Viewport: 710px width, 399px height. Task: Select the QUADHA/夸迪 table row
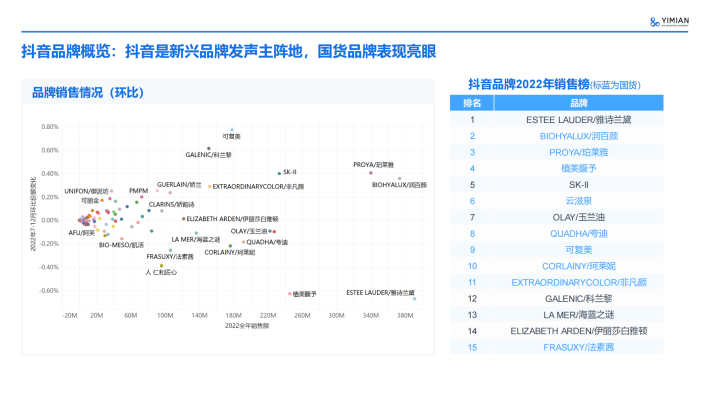[556, 234]
